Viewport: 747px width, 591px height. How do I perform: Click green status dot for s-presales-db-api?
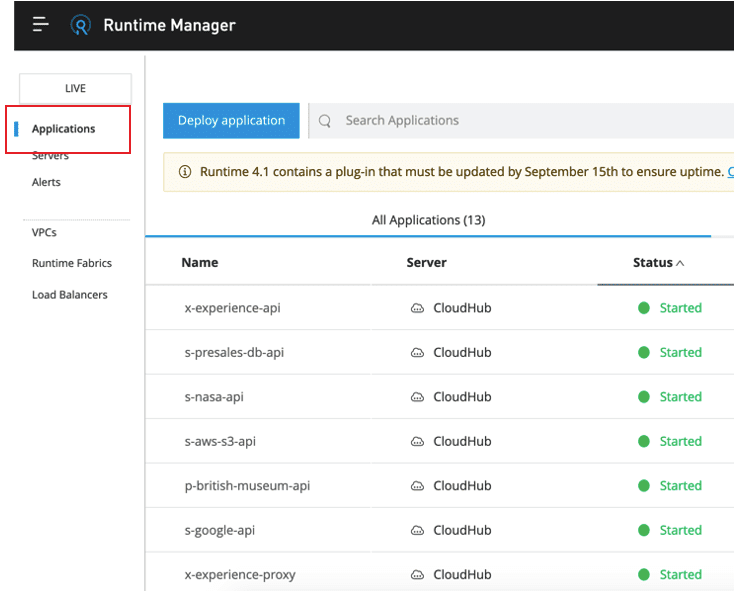point(644,352)
